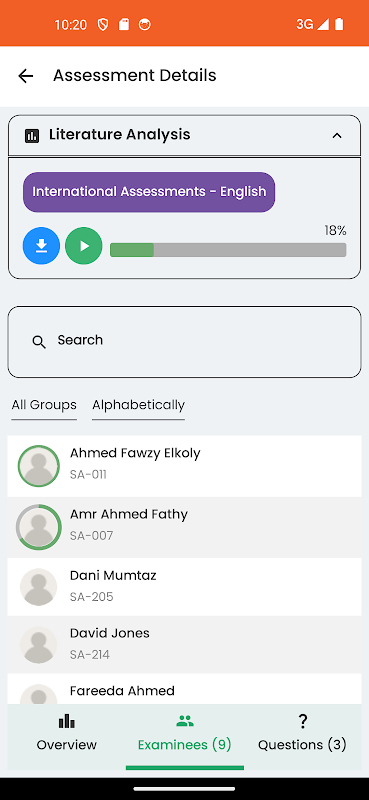This screenshot has width=369, height=800.
Task: Tap the Overview bar chart icon
Action: point(66,721)
